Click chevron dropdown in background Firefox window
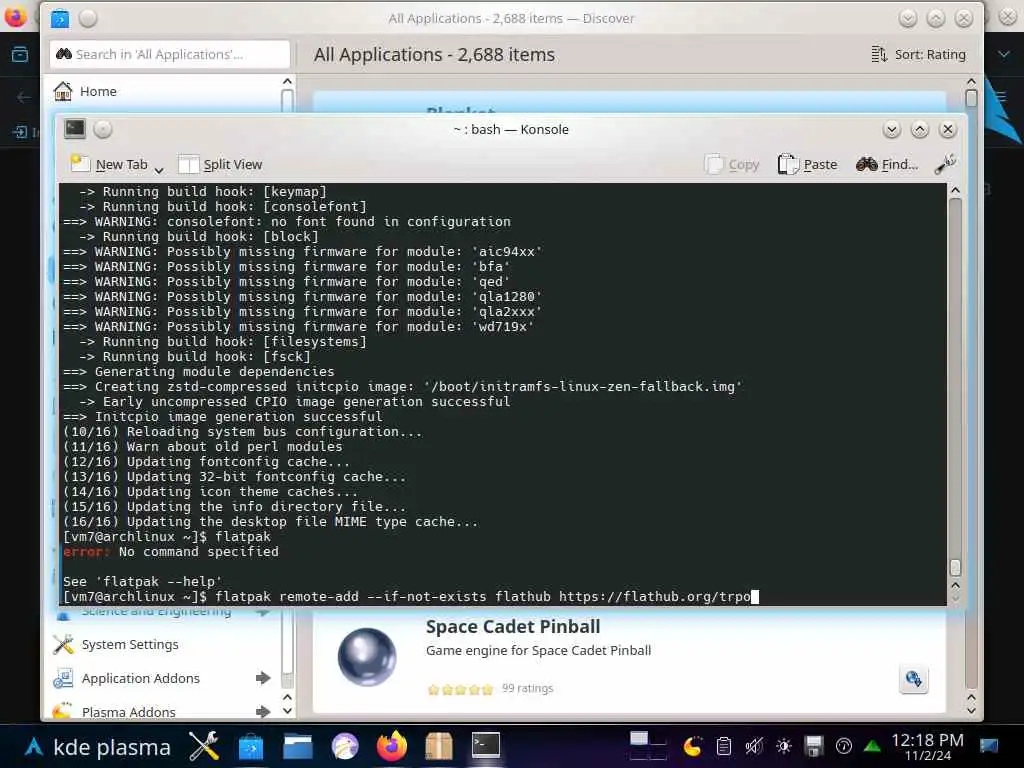Screen dimensions: 1024x768 [x=1004, y=54]
